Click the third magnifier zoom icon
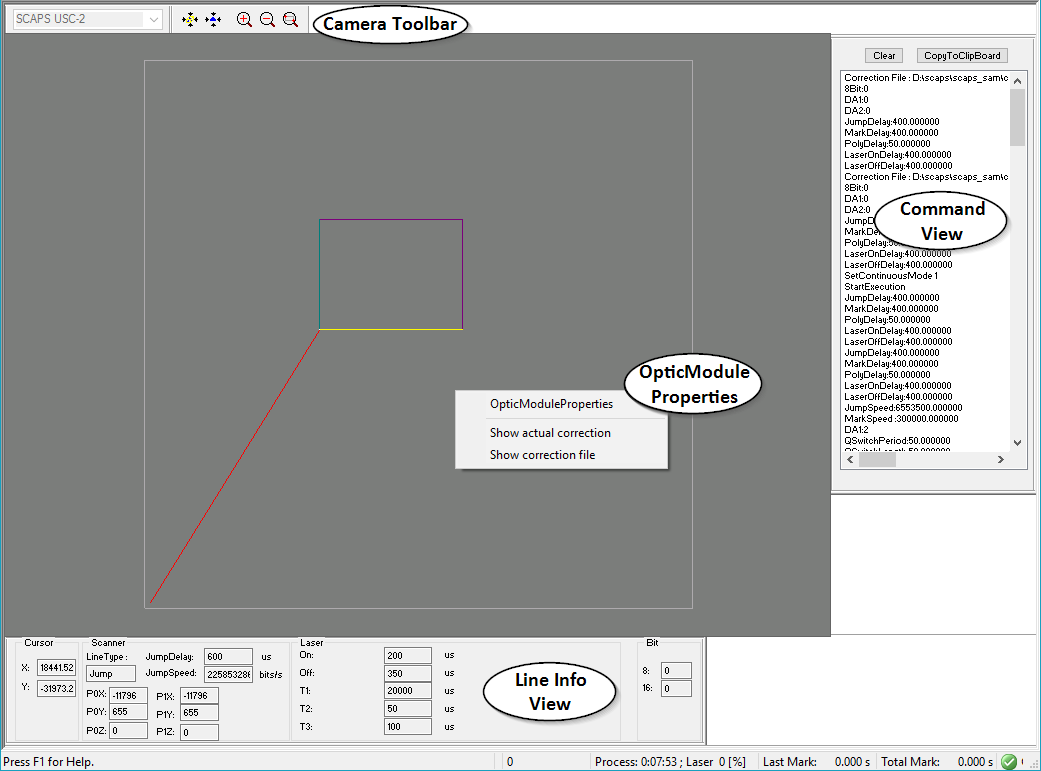This screenshot has height=771, width=1041. (290, 19)
